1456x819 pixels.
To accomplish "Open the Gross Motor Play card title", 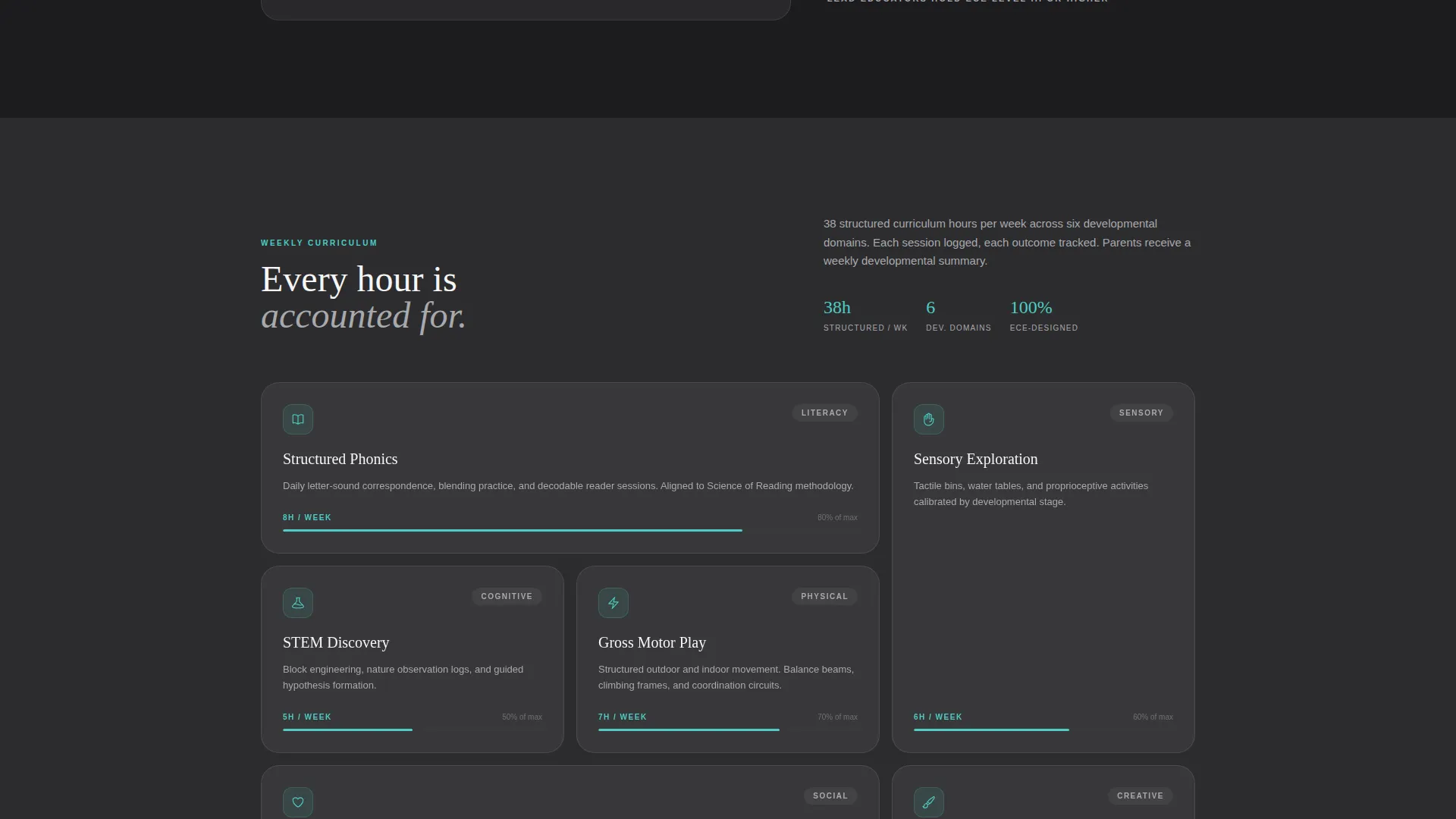I will (652, 643).
